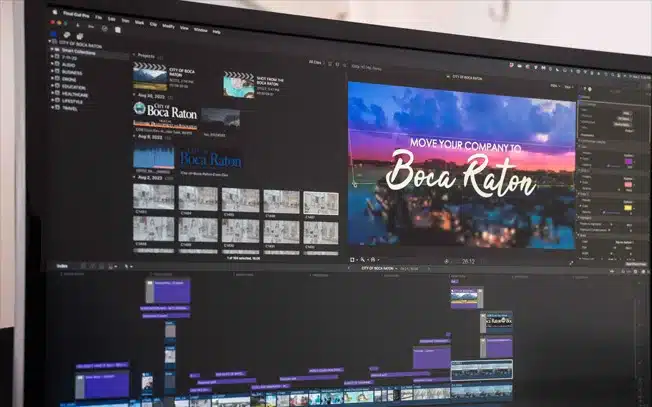Open the File menu
The width and height of the screenshot is (652, 407).
pyautogui.click(x=99, y=17)
